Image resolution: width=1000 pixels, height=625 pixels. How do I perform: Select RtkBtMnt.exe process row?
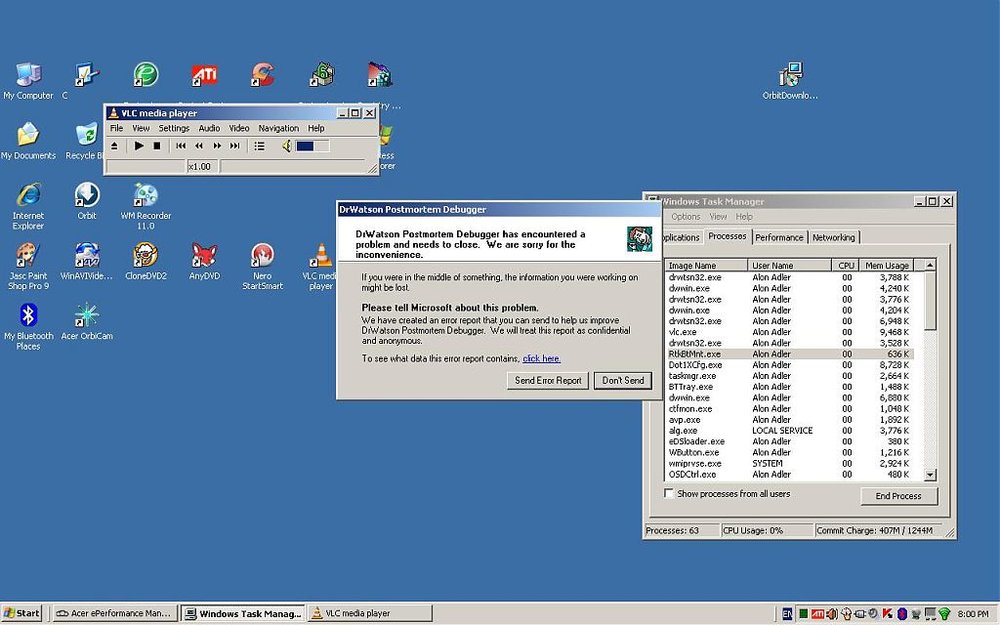tap(790, 354)
